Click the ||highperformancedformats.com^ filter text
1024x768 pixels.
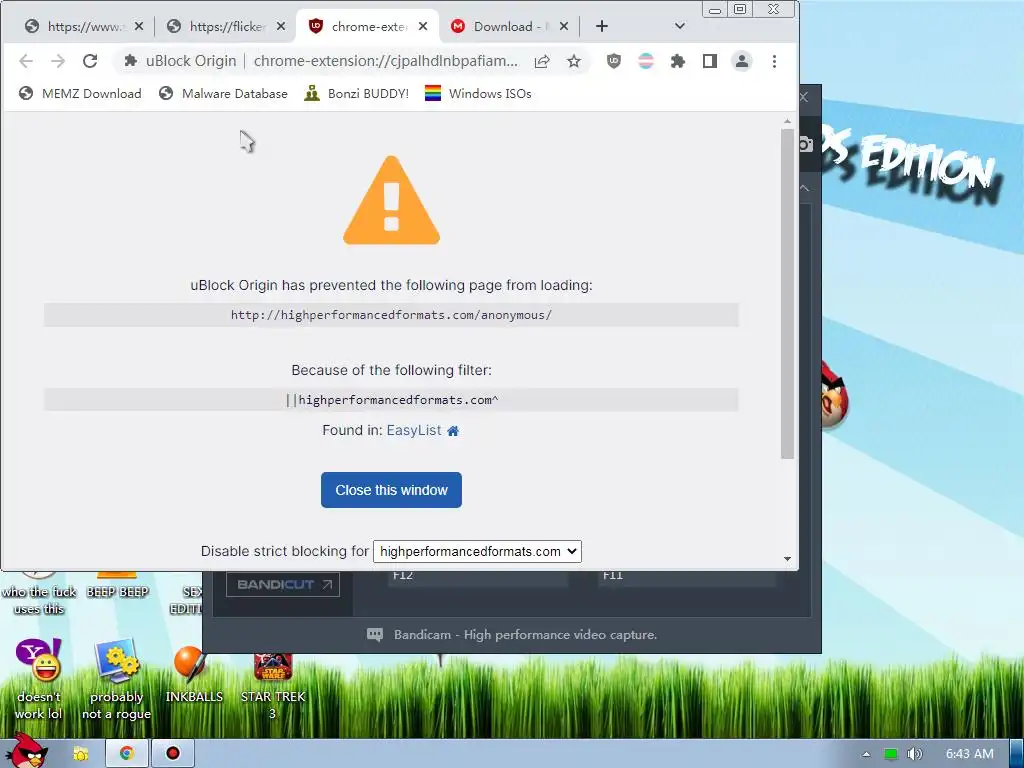[391, 400]
